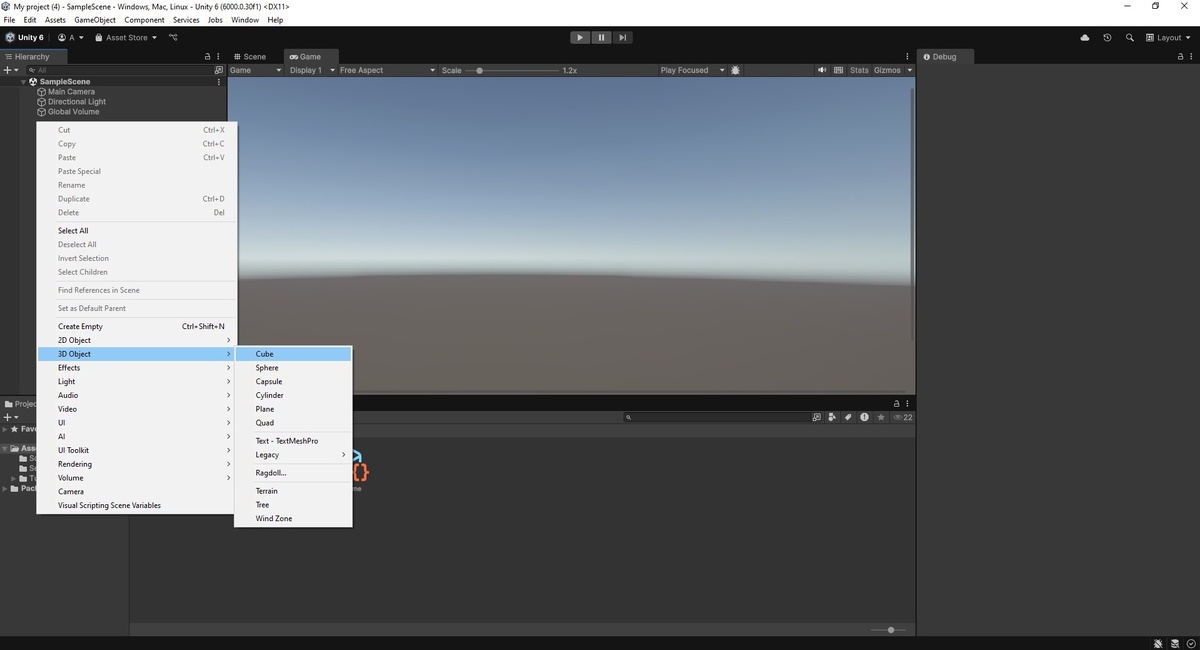Click the Project panel search field
Screen dimensions: 1200x650
click(716, 417)
